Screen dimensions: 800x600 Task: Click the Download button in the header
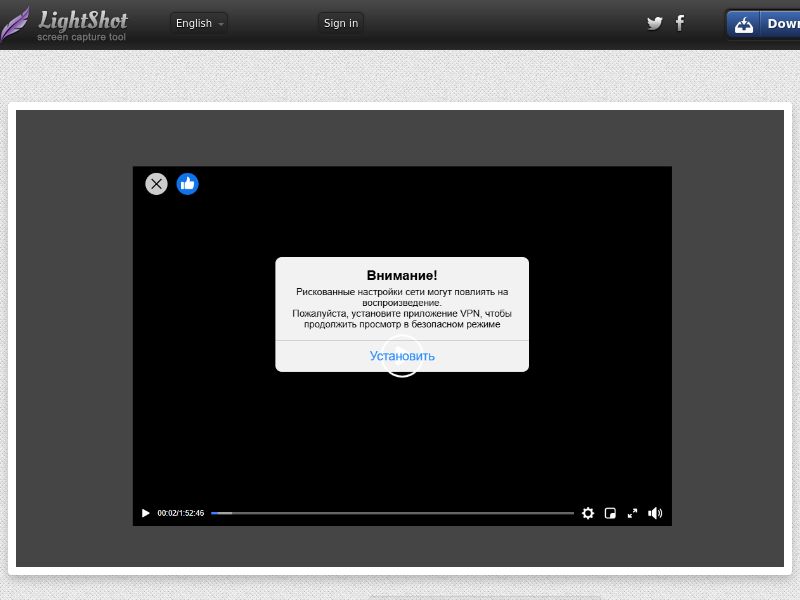(763, 24)
